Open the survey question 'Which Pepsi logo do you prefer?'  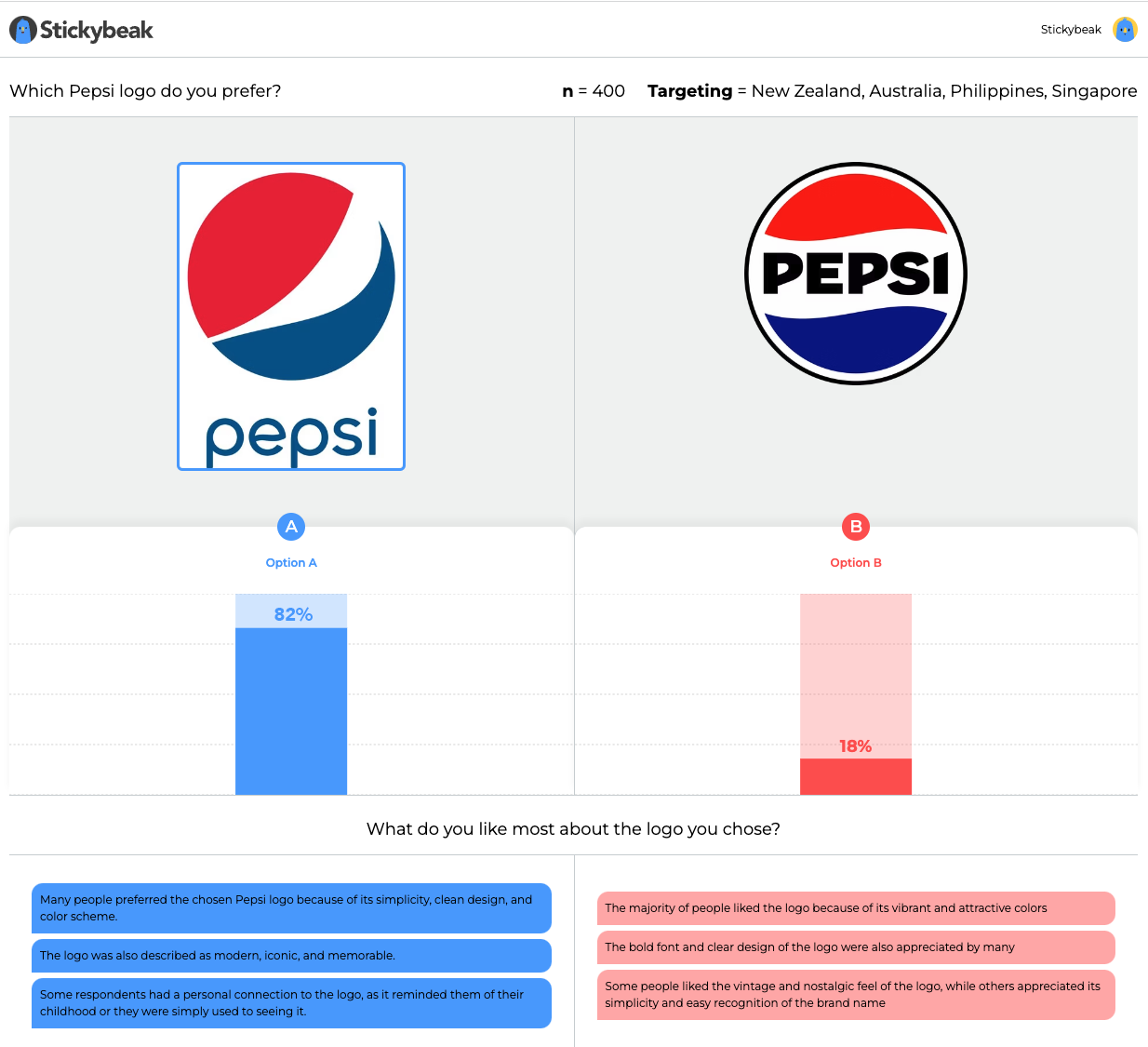click(x=145, y=91)
